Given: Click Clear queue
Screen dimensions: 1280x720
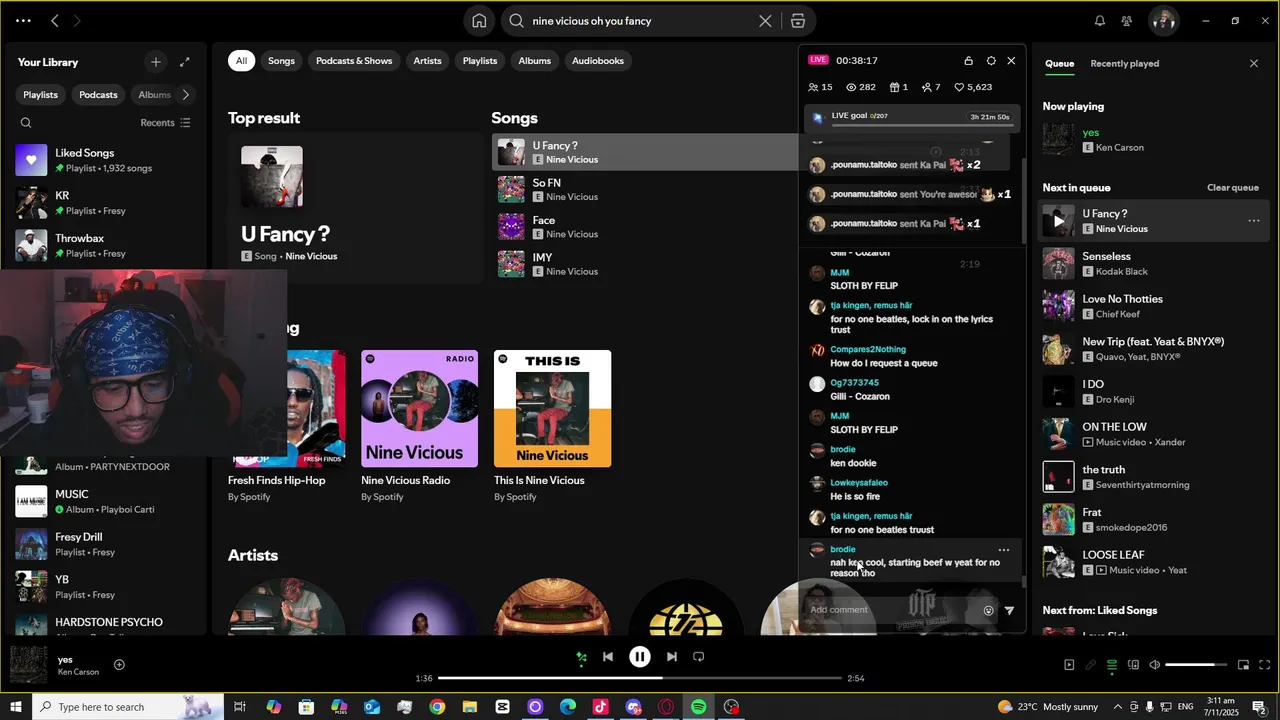Looking at the screenshot, I should (x=1232, y=188).
